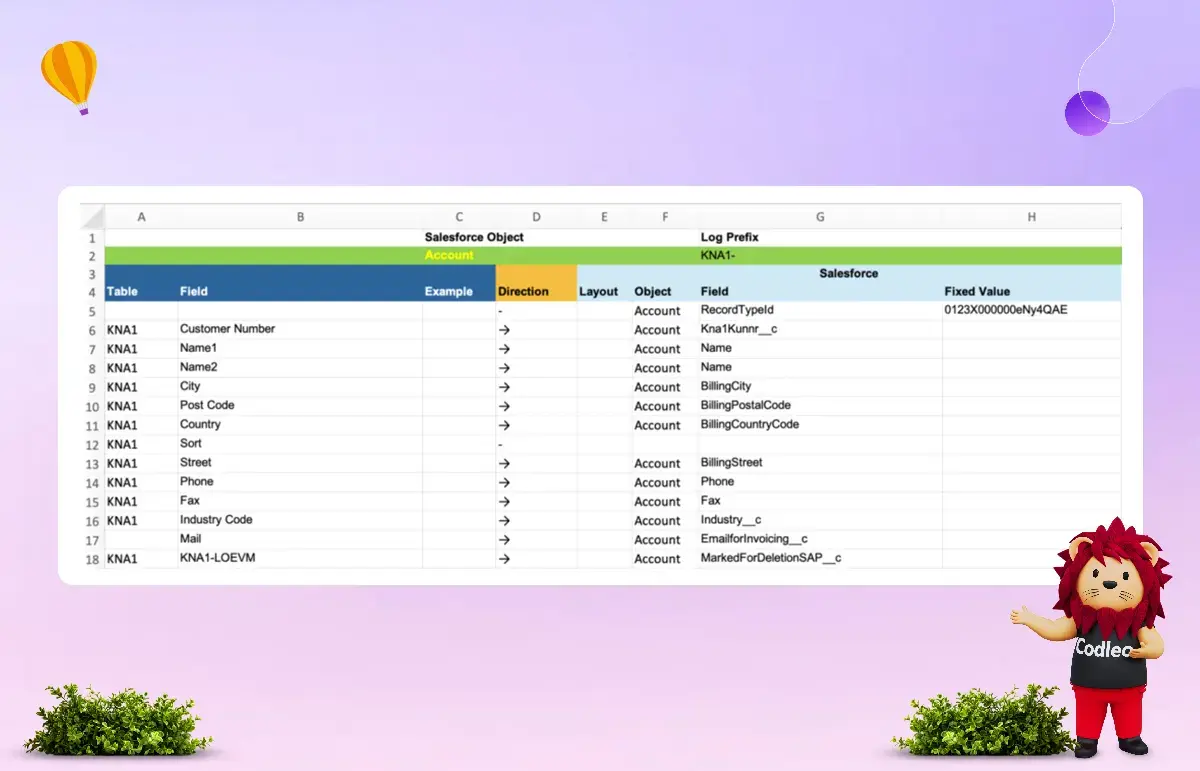The width and height of the screenshot is (1200, 771).
Task: Select the 'KNA1' cell in the Sort row
Action: coord(141,444)
